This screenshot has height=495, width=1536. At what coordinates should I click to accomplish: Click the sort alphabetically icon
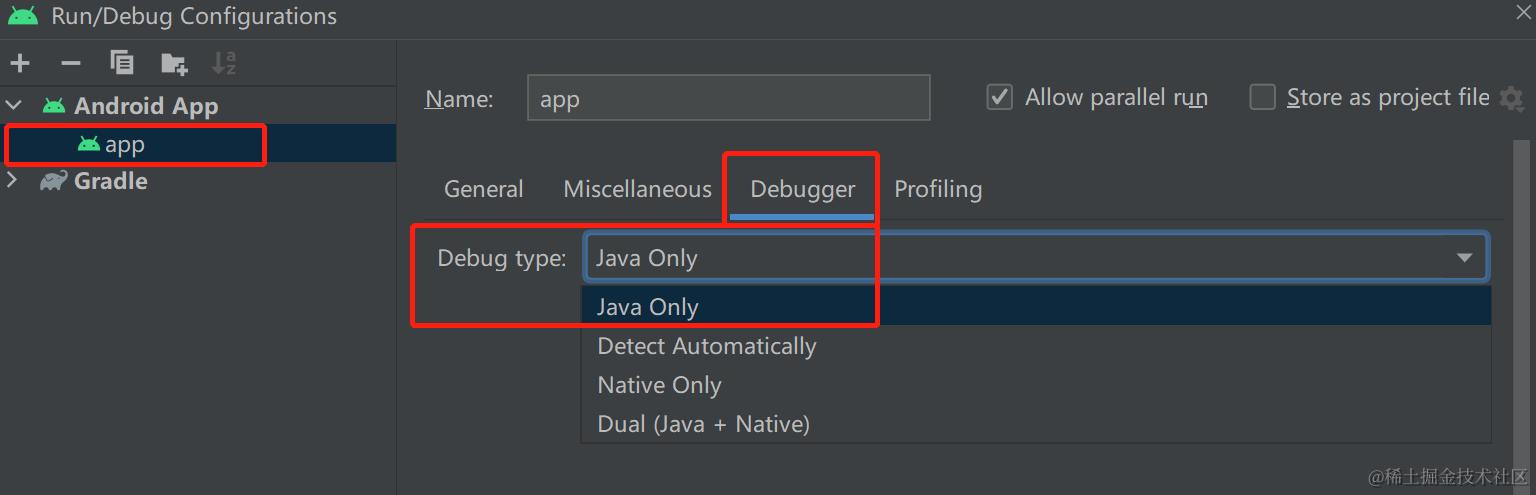pos(224,64)
